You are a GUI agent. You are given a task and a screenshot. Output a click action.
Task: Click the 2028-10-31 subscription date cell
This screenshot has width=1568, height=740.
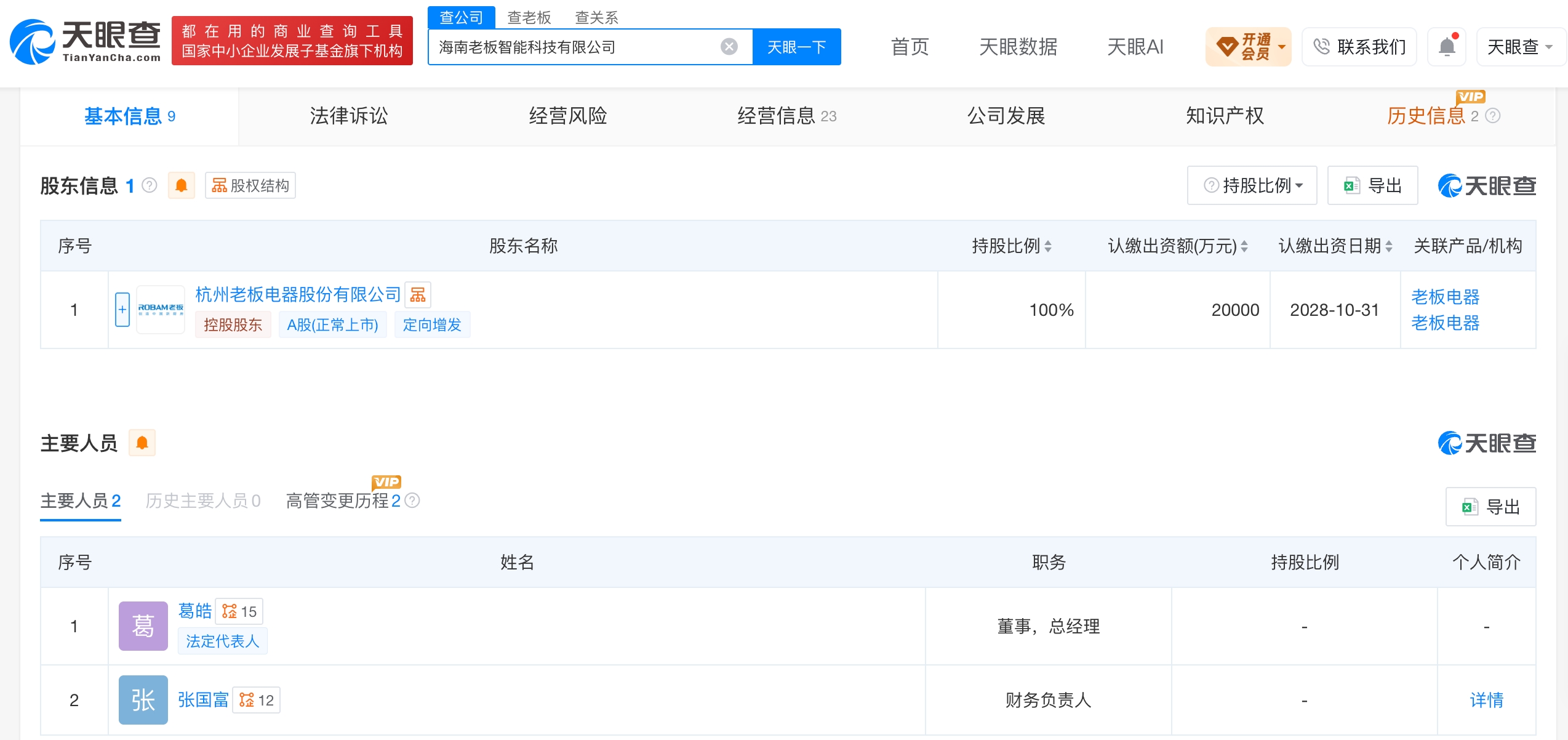[x=1335, y=310]
